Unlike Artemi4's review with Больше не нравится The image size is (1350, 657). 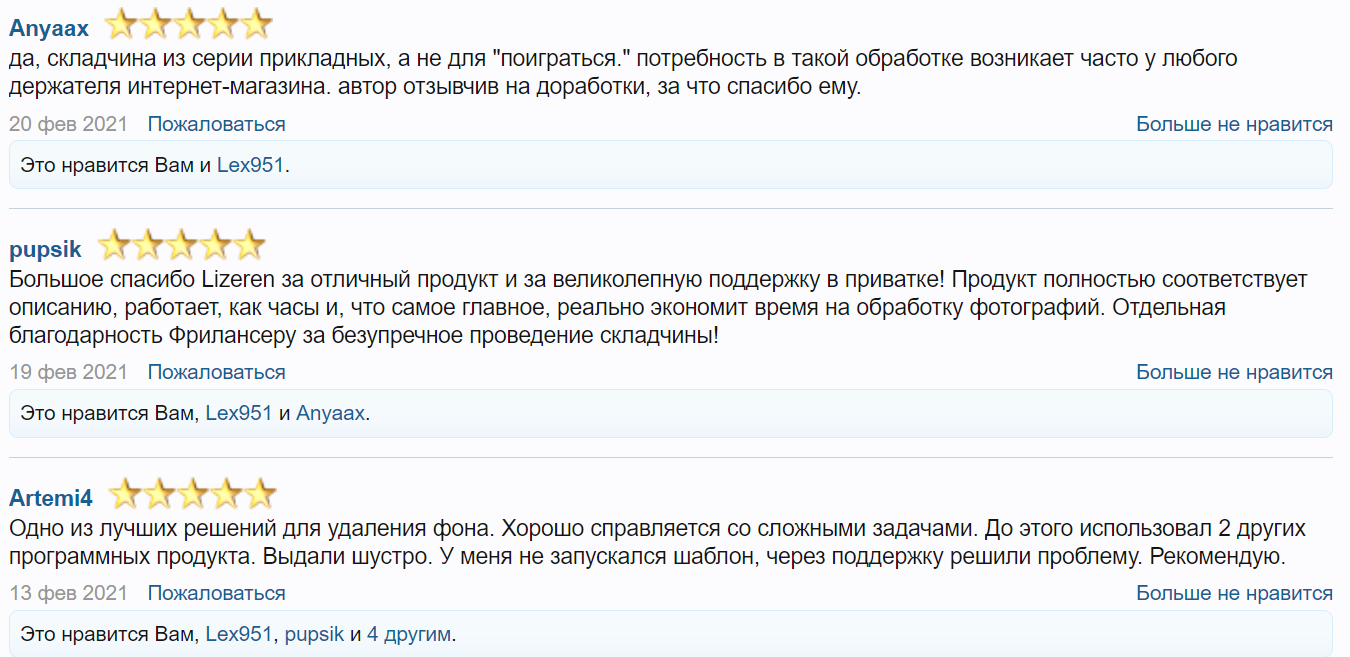click(1234, 593)
